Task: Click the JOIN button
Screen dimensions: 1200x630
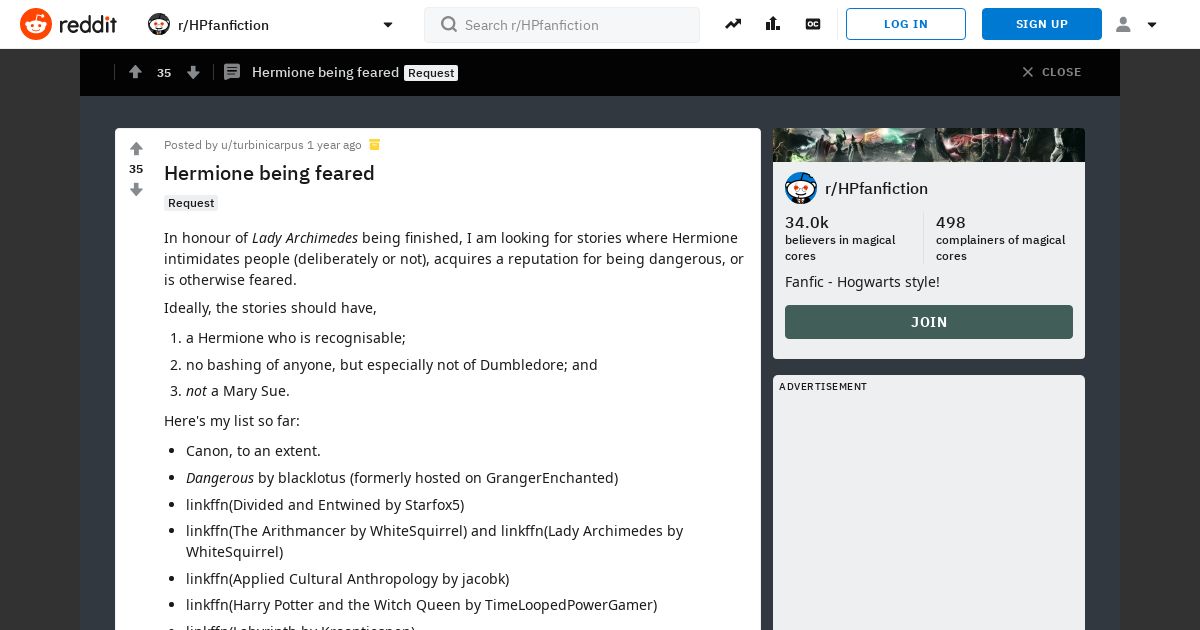Action: click(929, 322)
